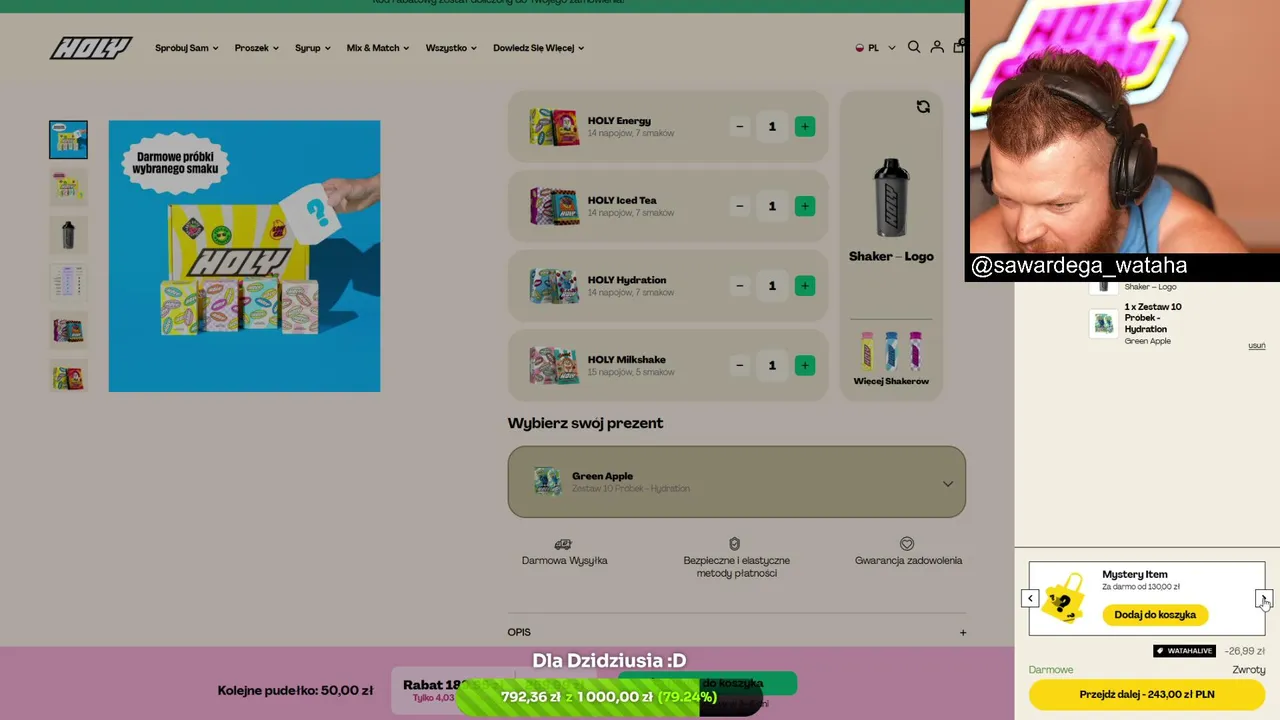Select the first product gallery thumbnail

pos(68,140)
